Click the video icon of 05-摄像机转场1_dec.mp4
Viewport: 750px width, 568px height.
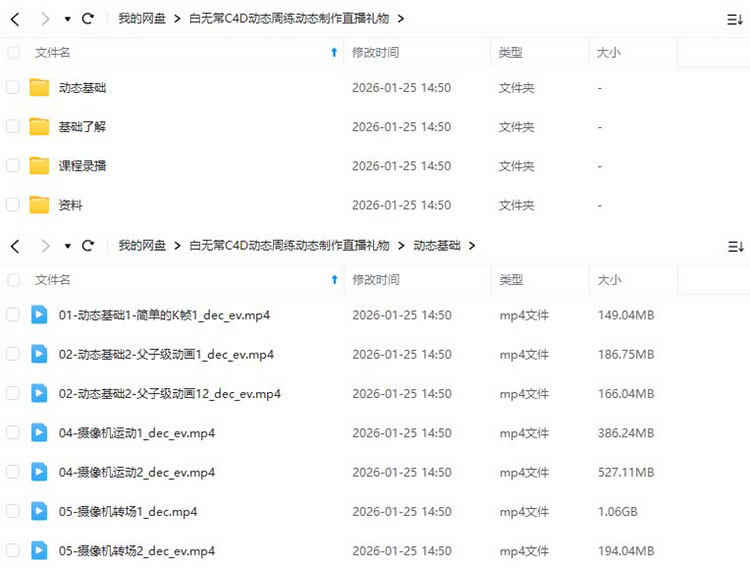coord(39,511)
